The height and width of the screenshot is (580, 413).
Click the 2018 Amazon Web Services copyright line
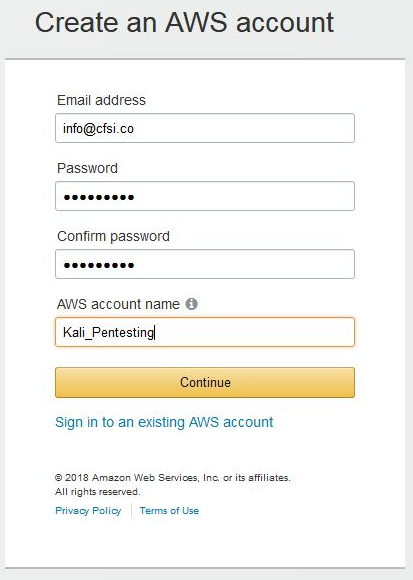pos(173,478)
